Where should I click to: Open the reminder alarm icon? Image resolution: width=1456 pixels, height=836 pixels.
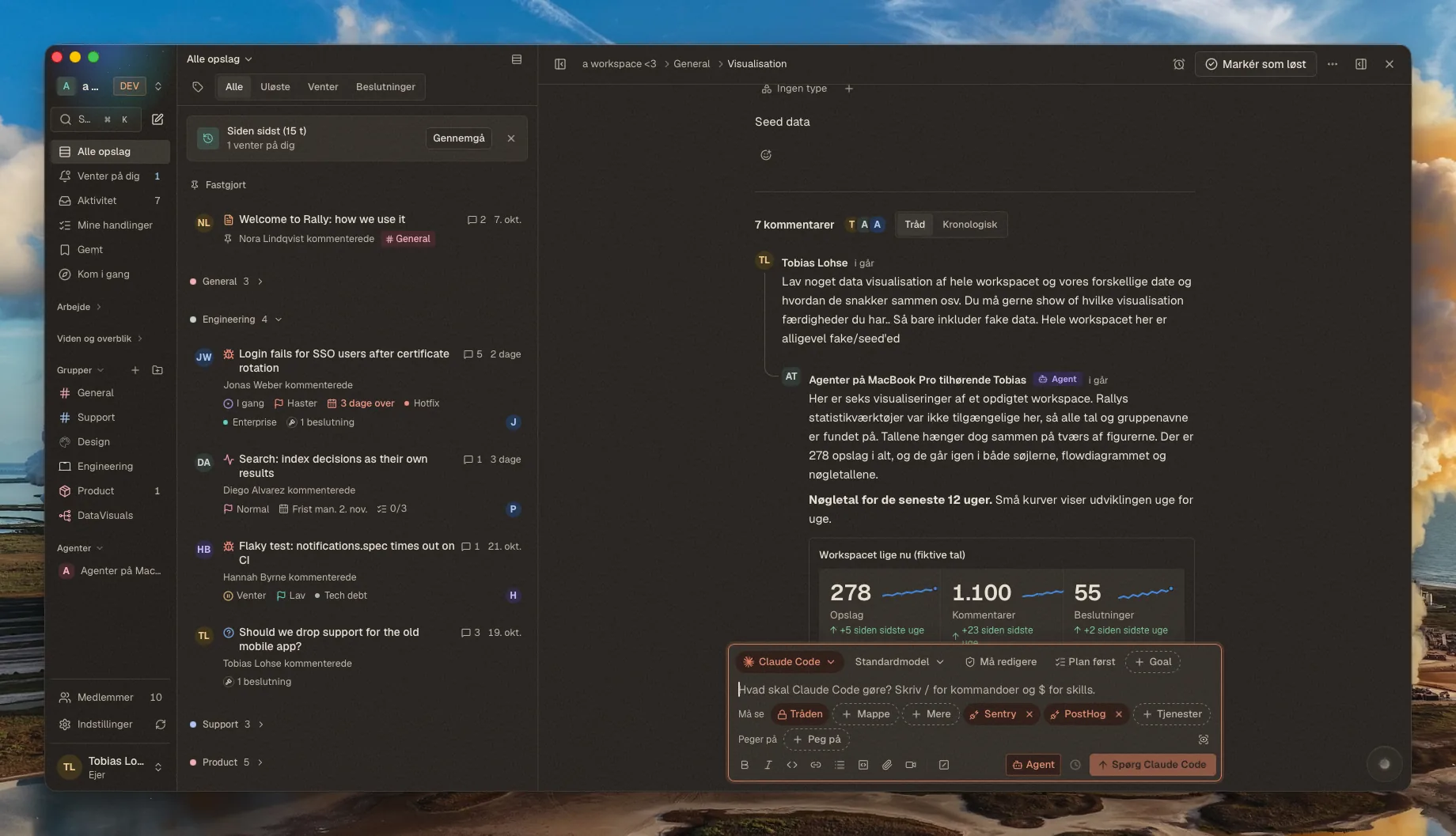click(1179, 64)
